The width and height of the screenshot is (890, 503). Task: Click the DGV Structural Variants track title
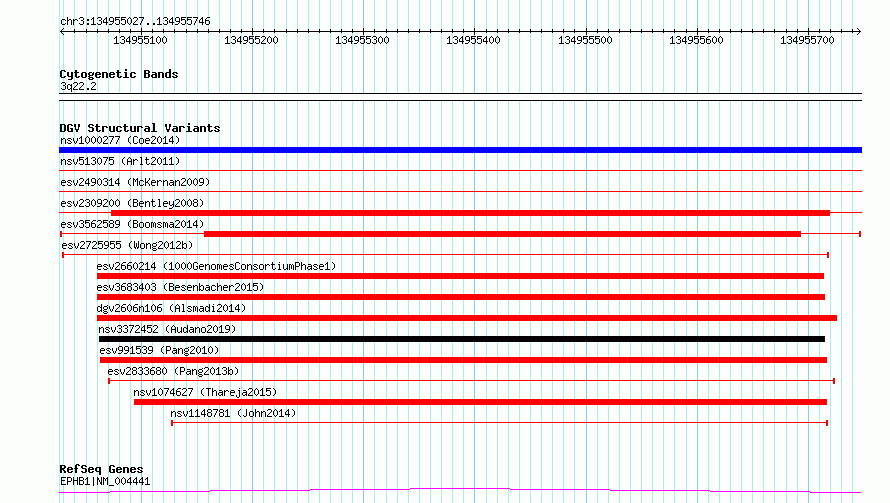coord(140,128)
